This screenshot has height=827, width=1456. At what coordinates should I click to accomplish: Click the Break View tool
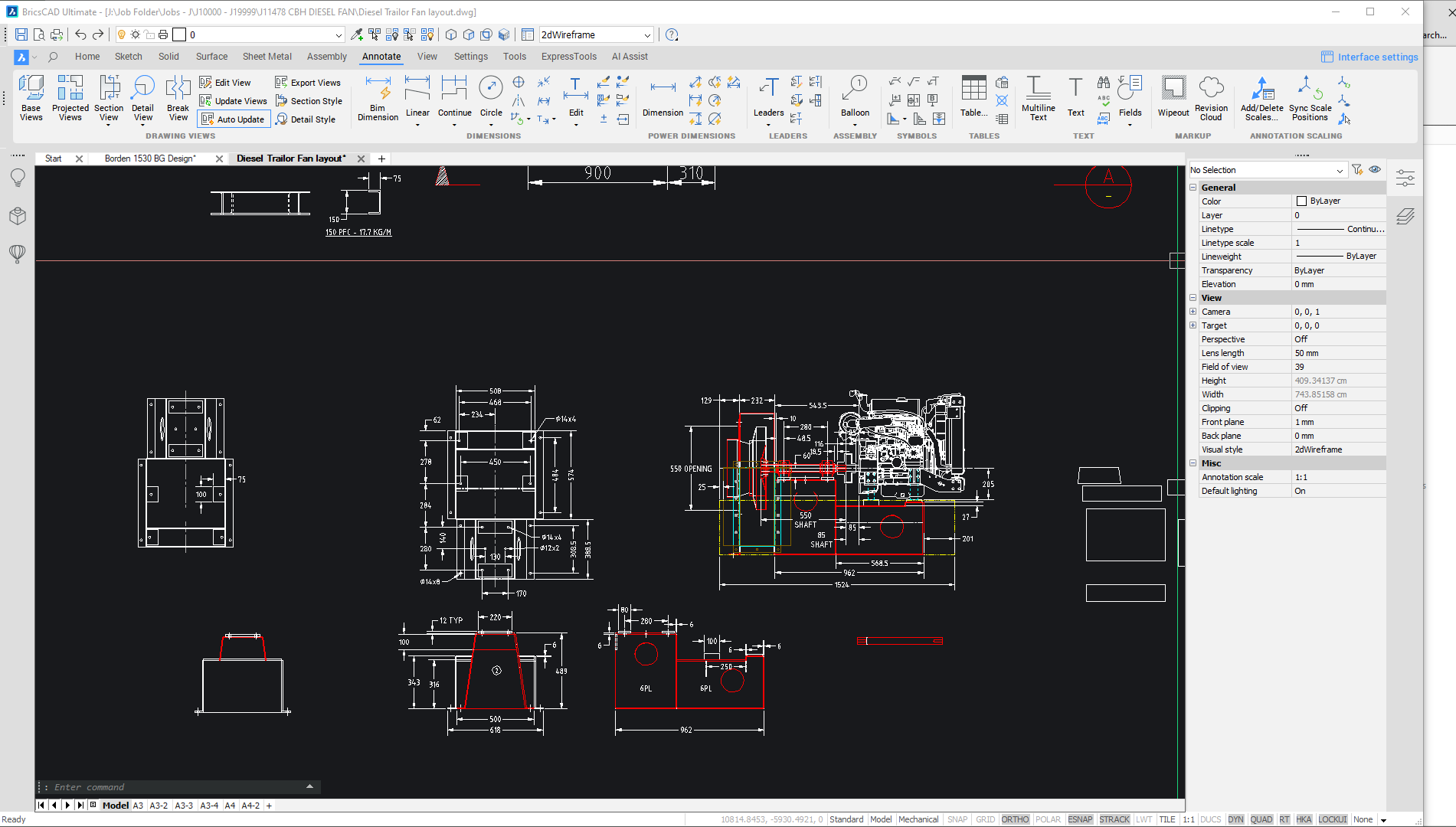click(x=178, y=98)
